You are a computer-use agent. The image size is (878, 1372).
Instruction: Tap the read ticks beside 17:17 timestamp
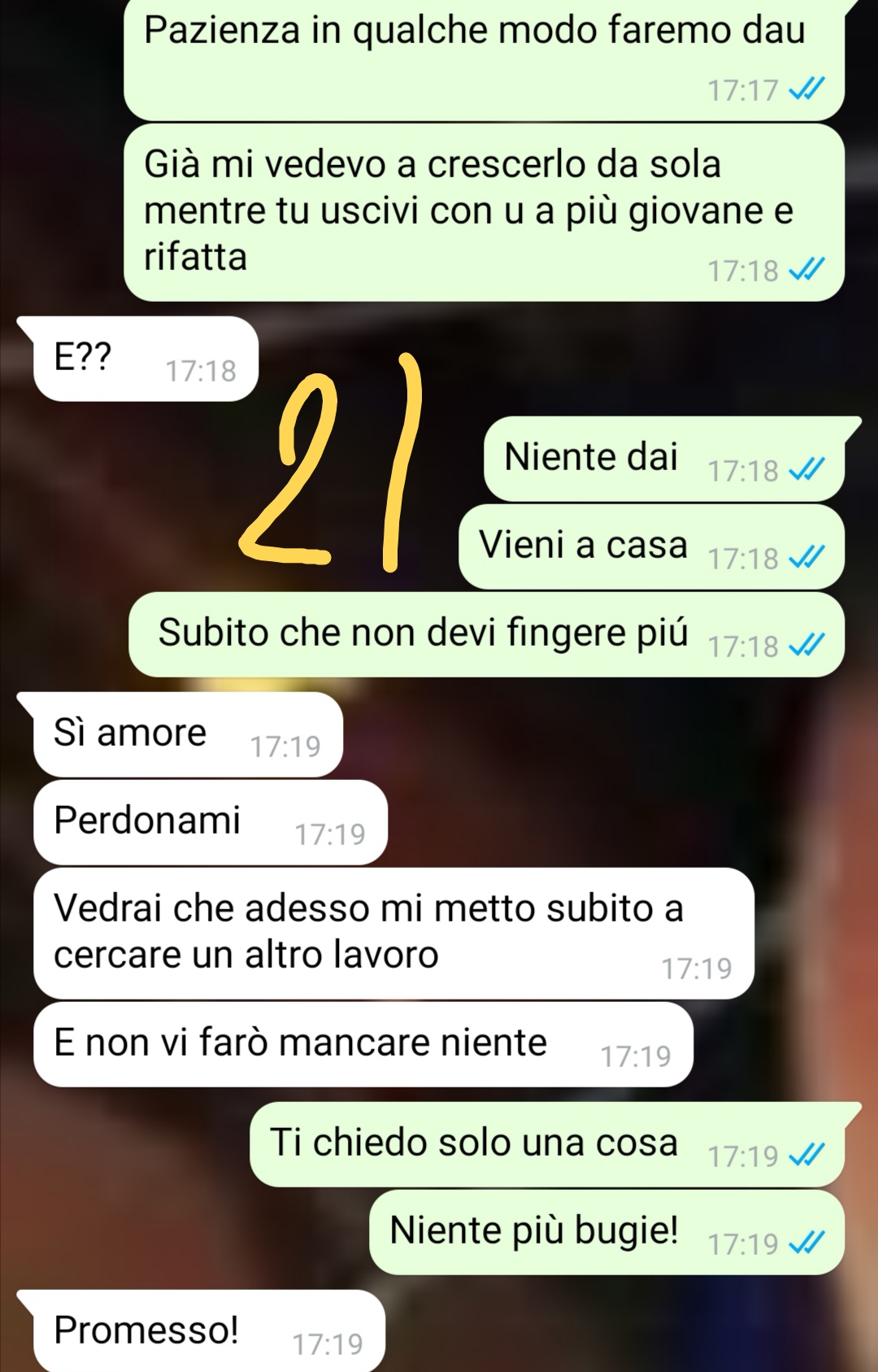pyautogui.click(x=806, y=89)
